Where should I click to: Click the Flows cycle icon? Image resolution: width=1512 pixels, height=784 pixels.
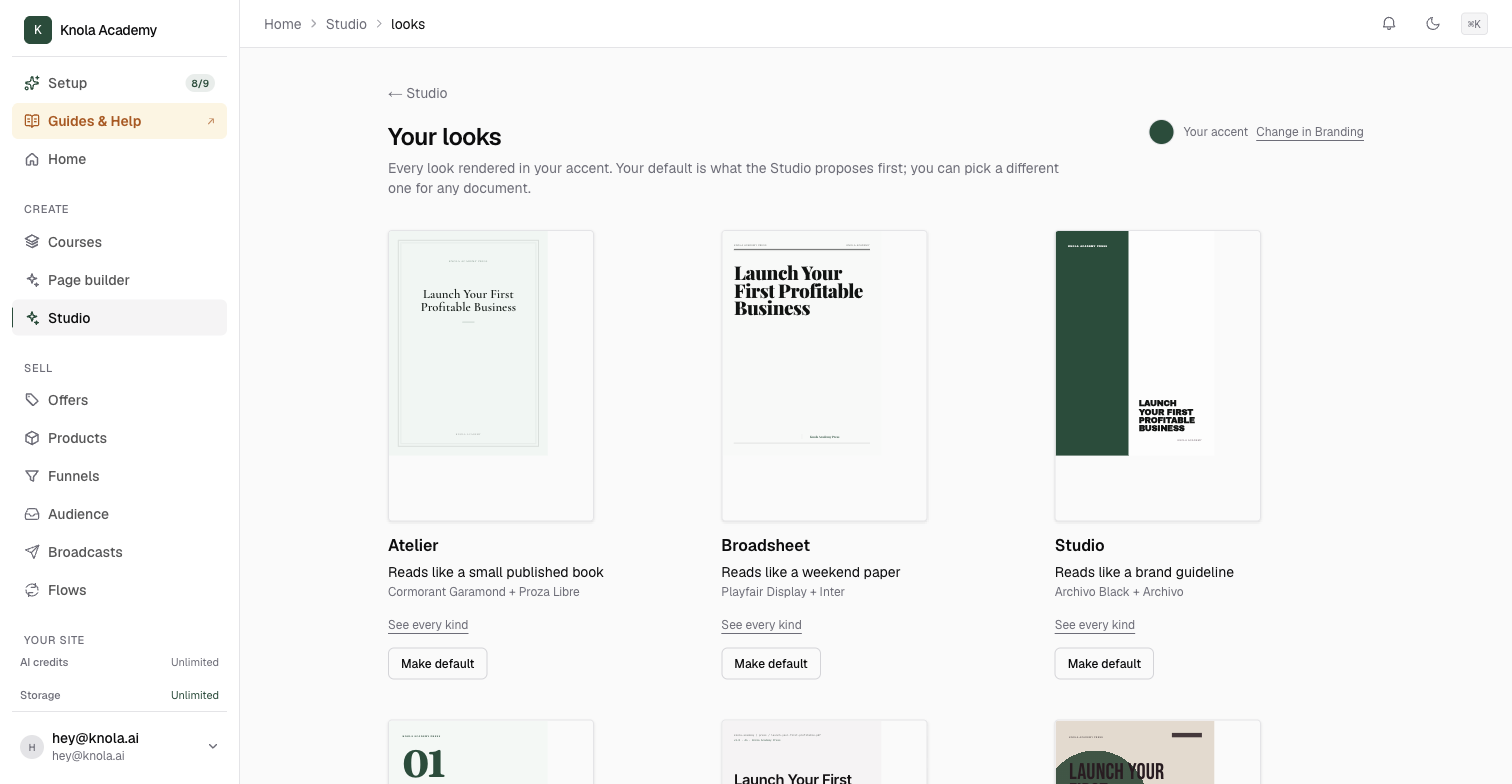32,590
